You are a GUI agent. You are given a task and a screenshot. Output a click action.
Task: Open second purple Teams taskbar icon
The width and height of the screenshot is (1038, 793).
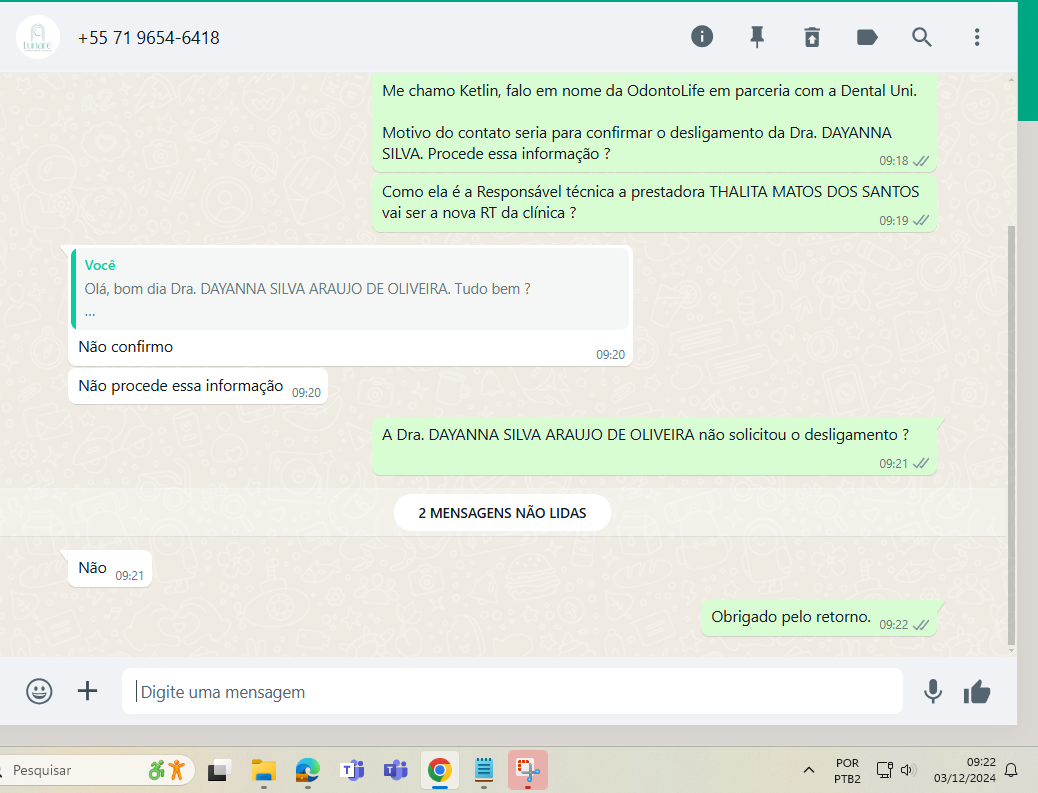pos(396,770)
